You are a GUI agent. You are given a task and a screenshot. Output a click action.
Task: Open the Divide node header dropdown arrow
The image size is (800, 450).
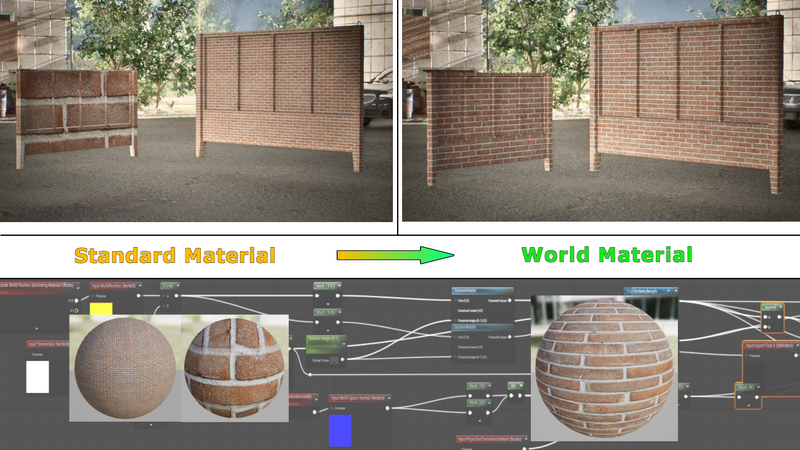click(x=177, y=286)
